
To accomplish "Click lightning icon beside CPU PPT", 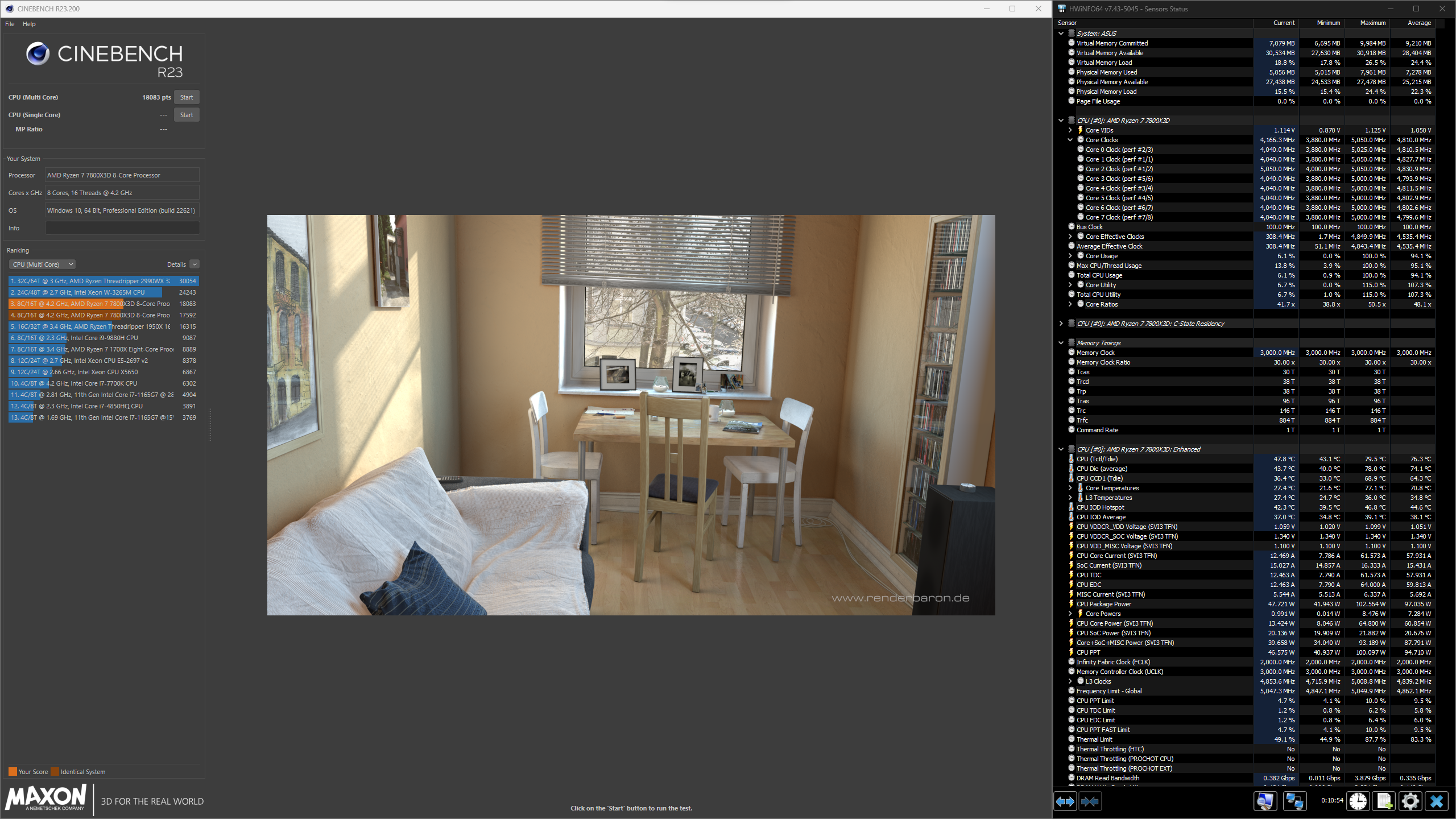I will point(1072,652).
